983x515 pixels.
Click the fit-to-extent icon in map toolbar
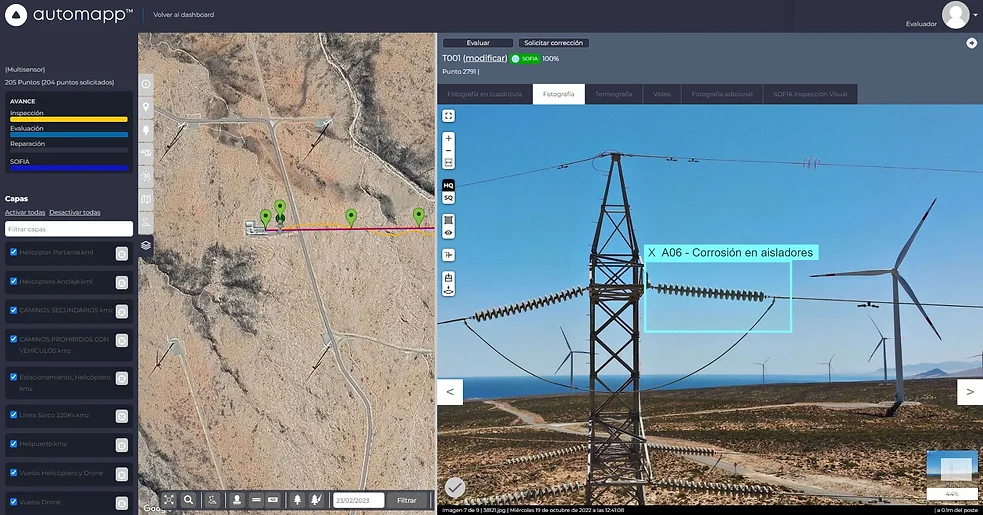pyautogui.click(x=169, y=500)
